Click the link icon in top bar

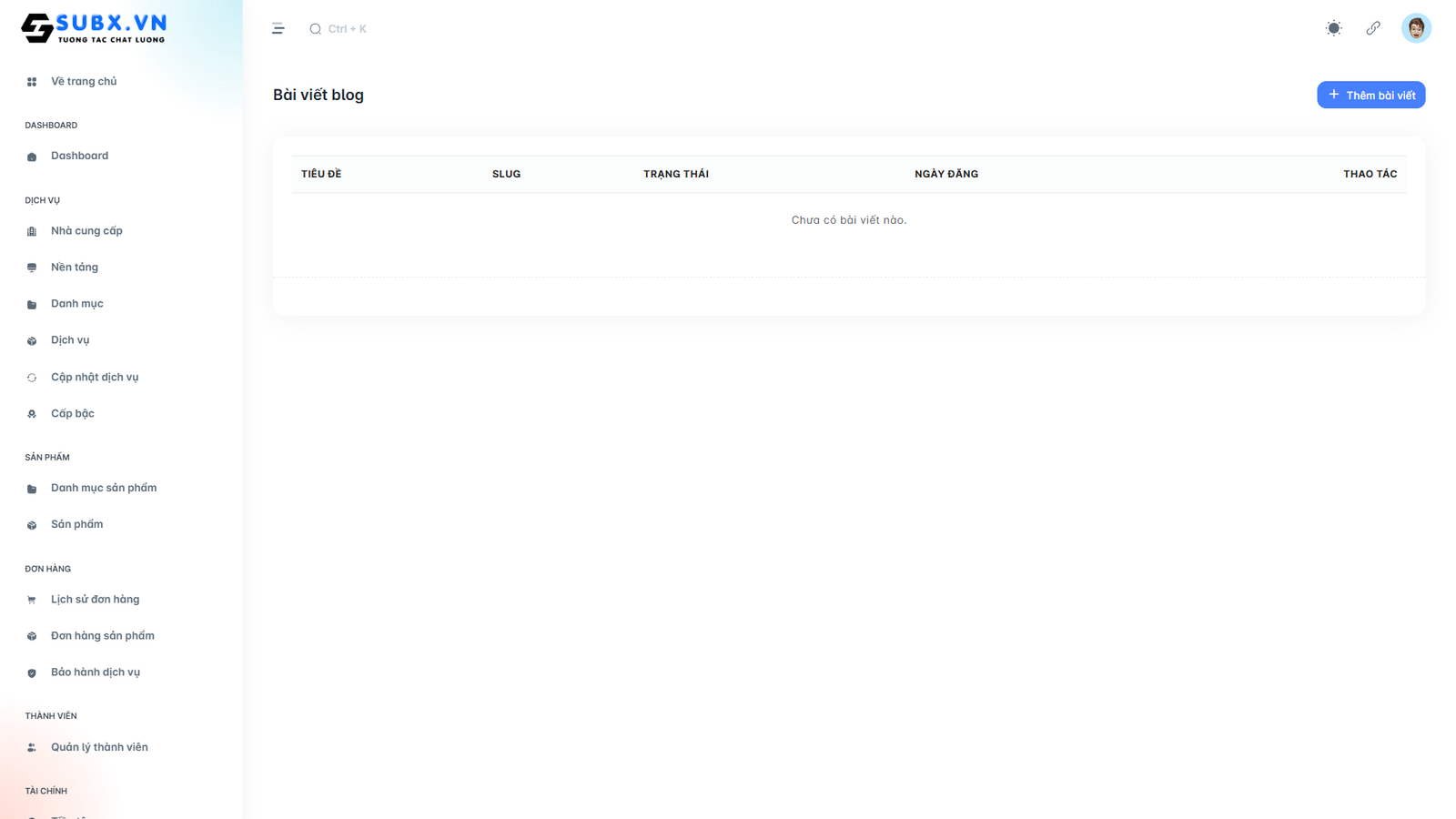[1373, 28]
